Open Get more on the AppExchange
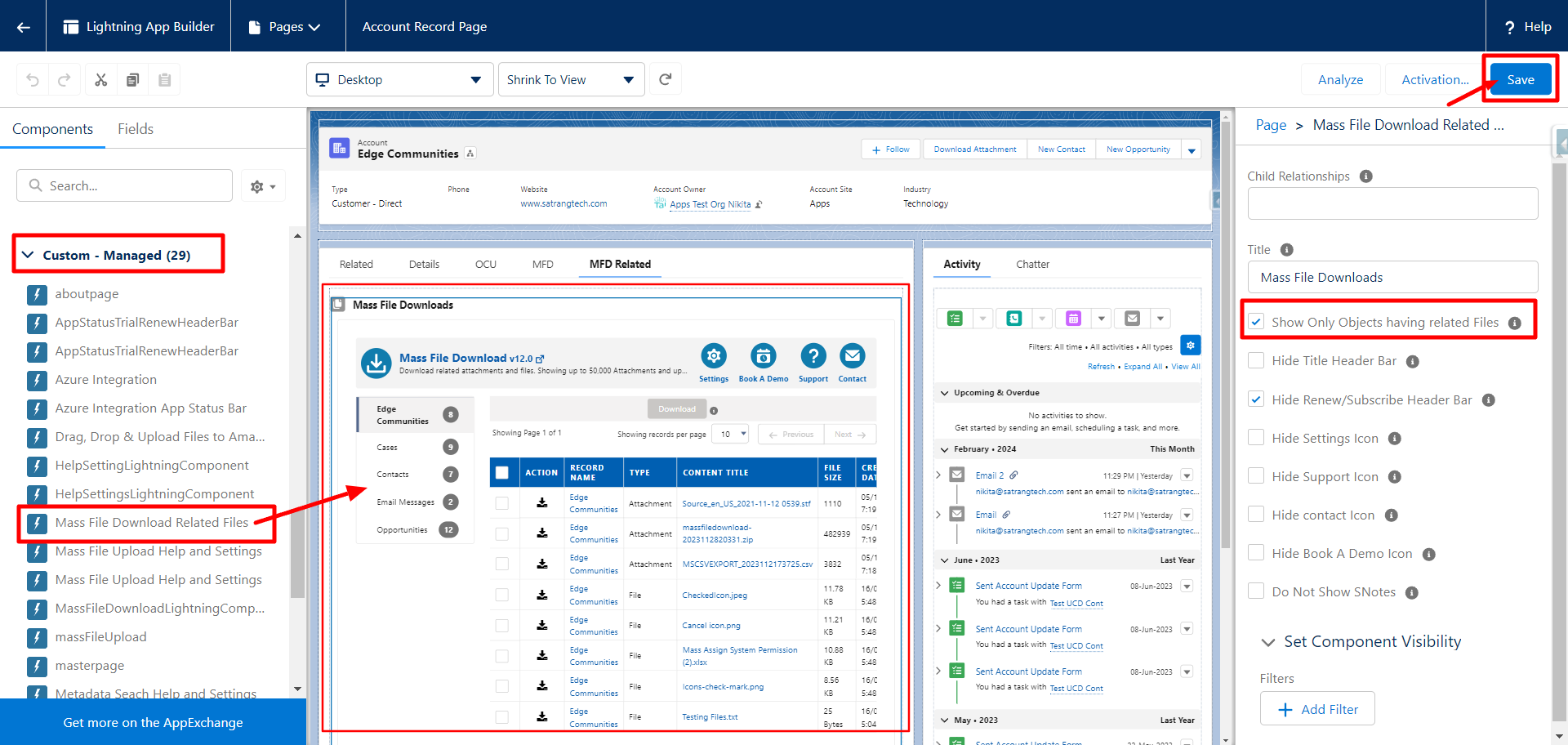1568x745 pixels. coord(153,722)
